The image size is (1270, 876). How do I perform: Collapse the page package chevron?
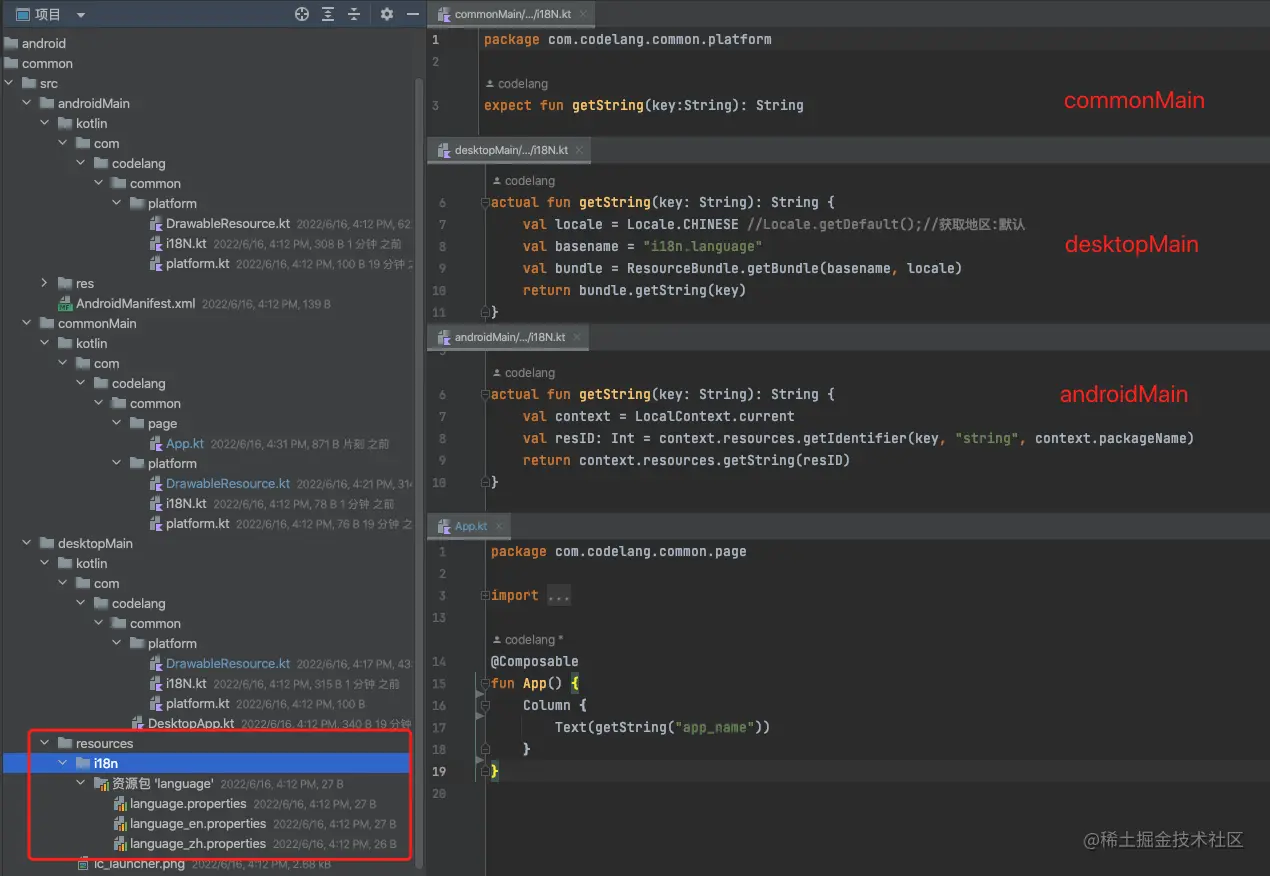(x=117, y=424)
